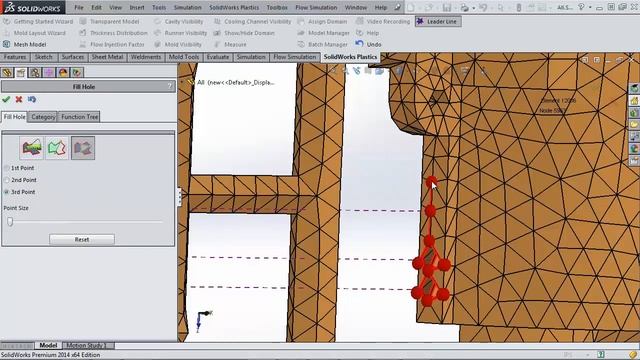This screenshot has width=640, height=360.
Task: Select the Motion Study 1 tab
Action: click(x=87, y=345)
